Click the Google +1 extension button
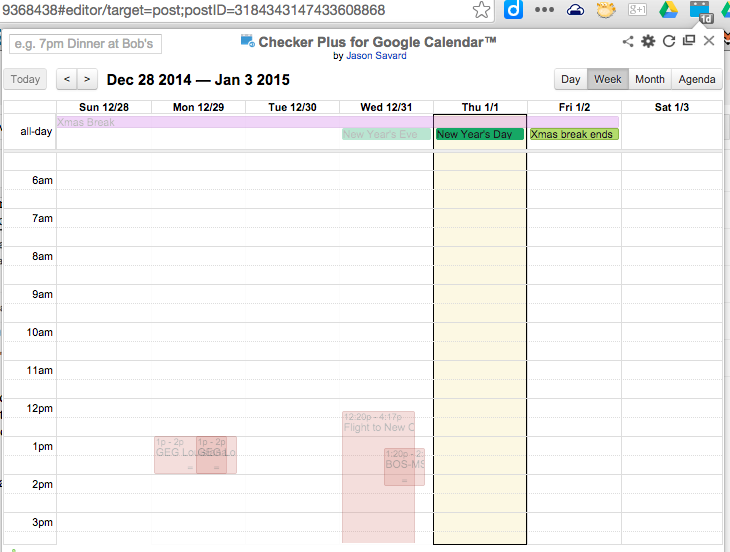Viewport: 730px width, 552px height. pyautogui.click(x=637, y=10)
